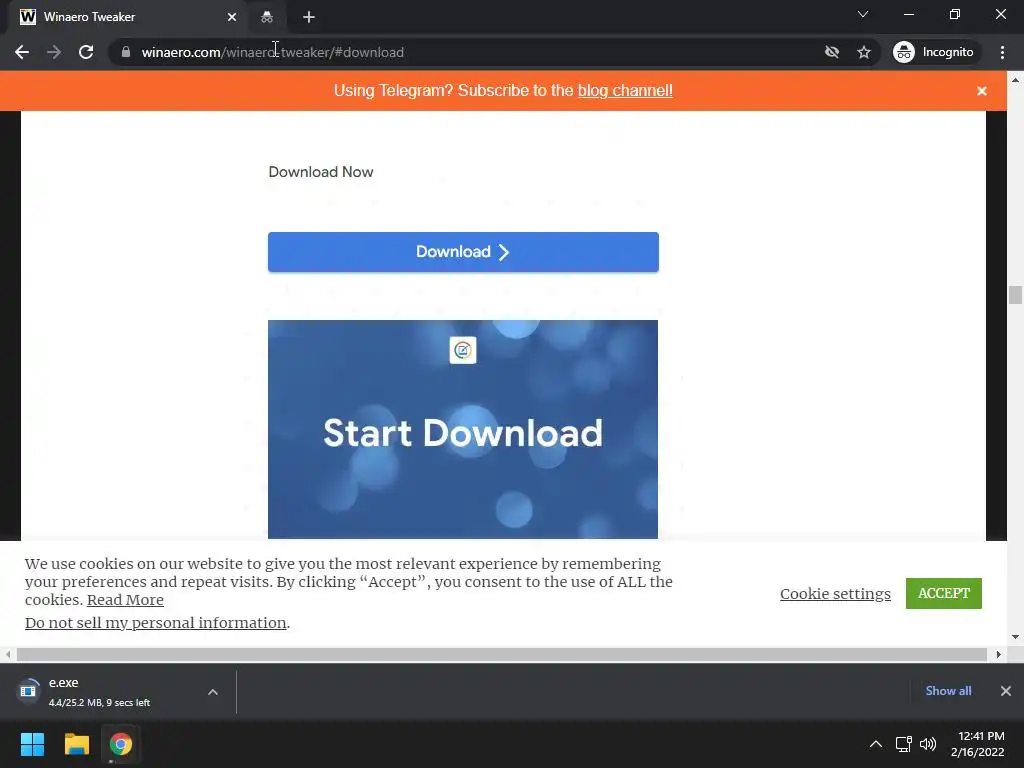Click the small logo inside the ad banner
Image resolution: width=1024 pixels, height=768 pixels.
pos(463,351)
